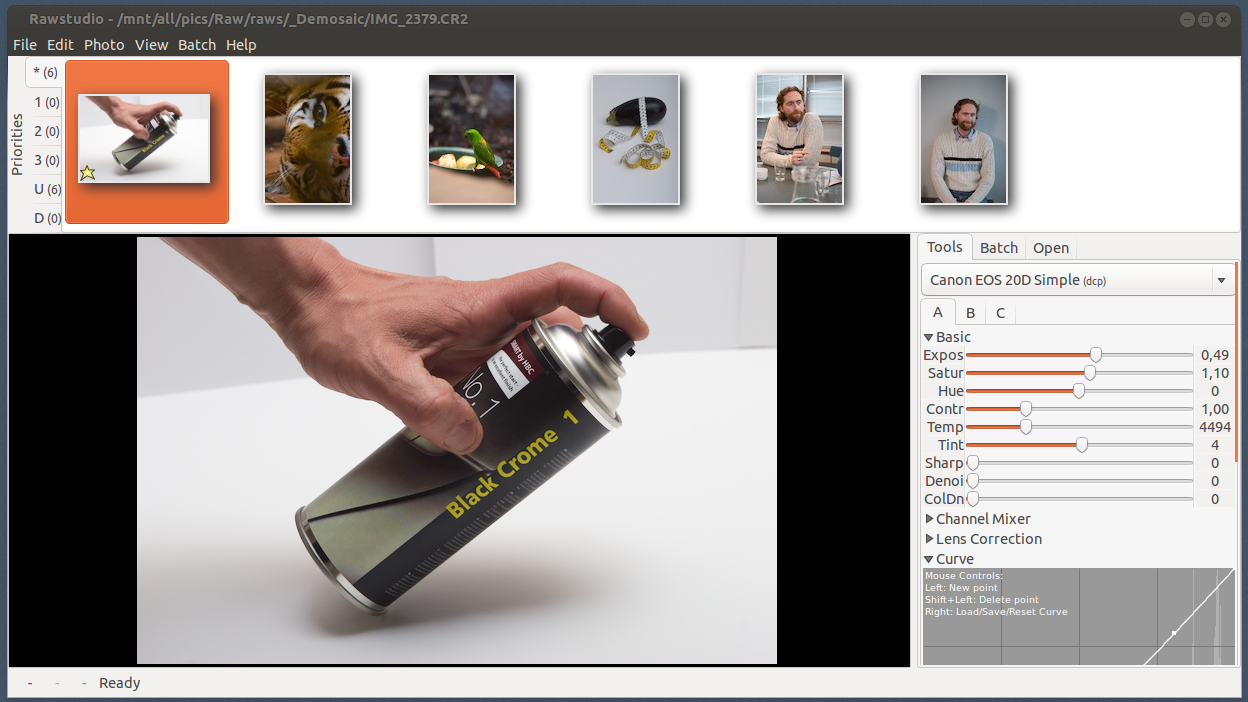Select settings snapshot tab B
The width and height of the screenshot is (1248, 702).
[970, 313]
